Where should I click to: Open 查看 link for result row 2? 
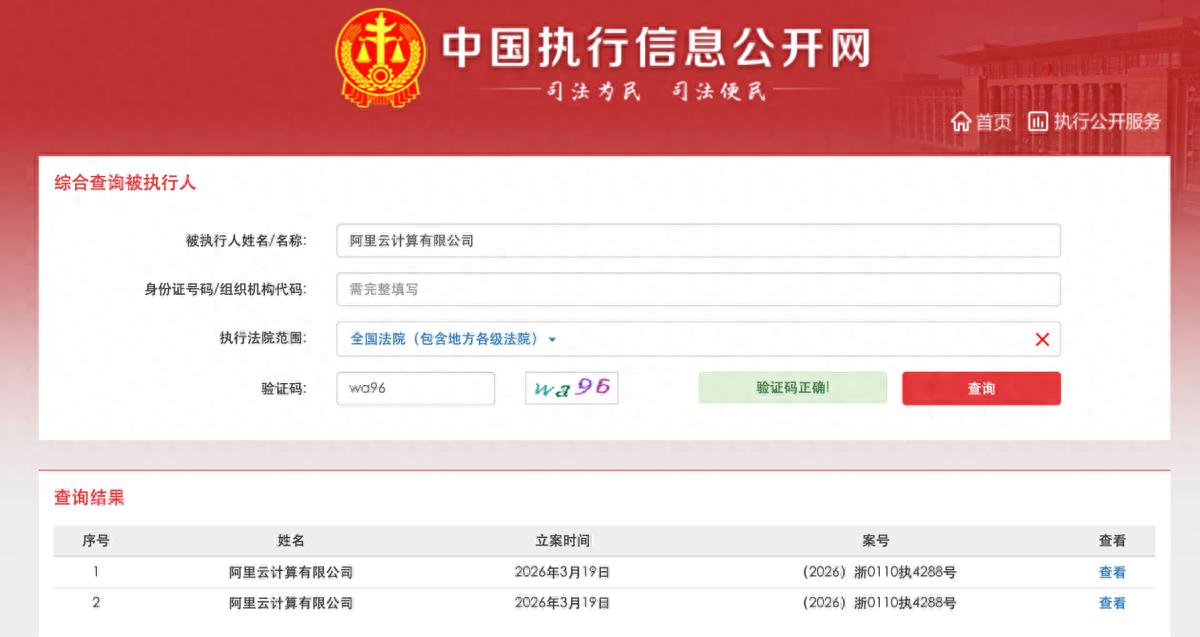coord(1112,603)
